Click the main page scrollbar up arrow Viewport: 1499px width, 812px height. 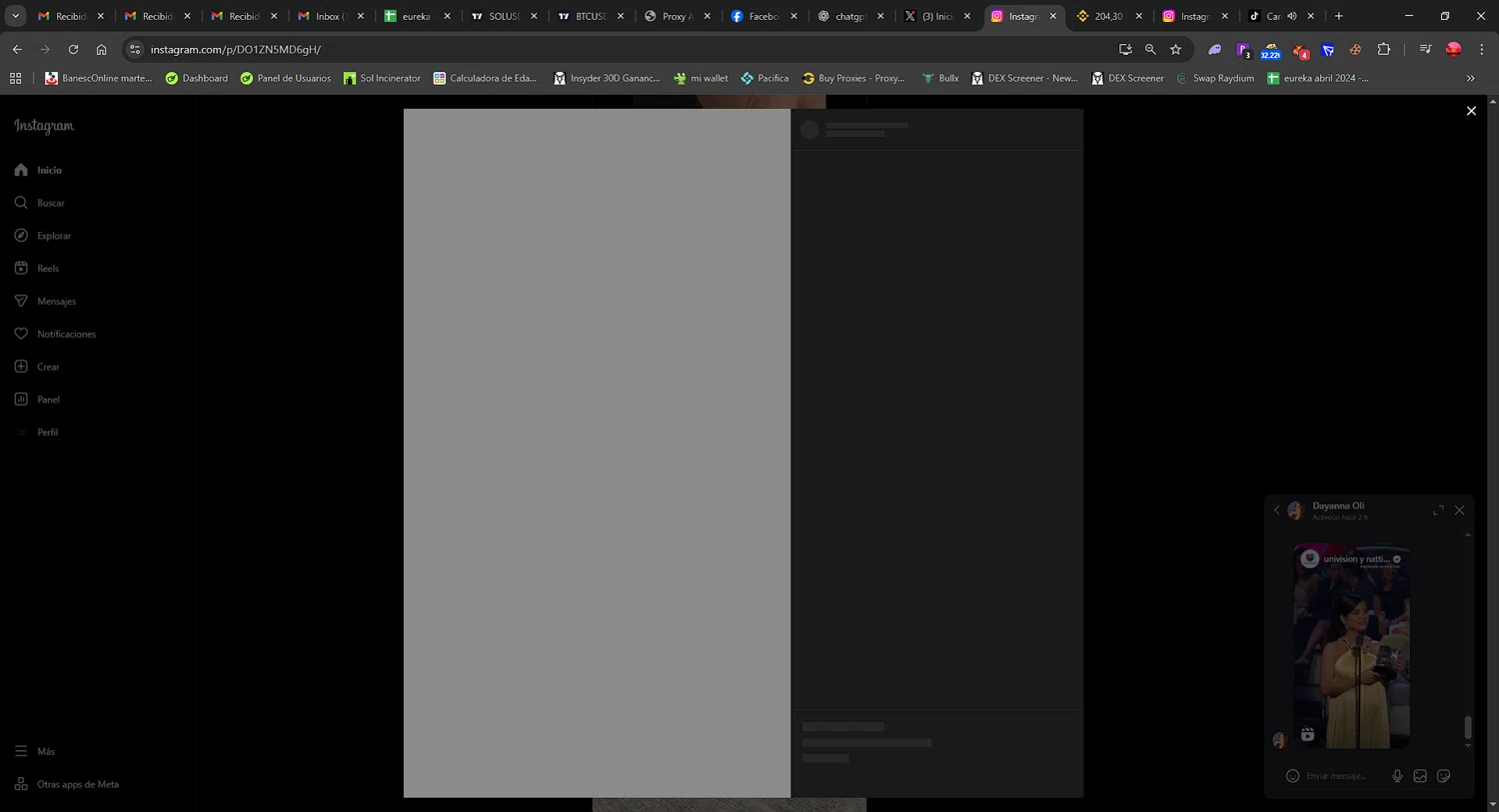1493,102
